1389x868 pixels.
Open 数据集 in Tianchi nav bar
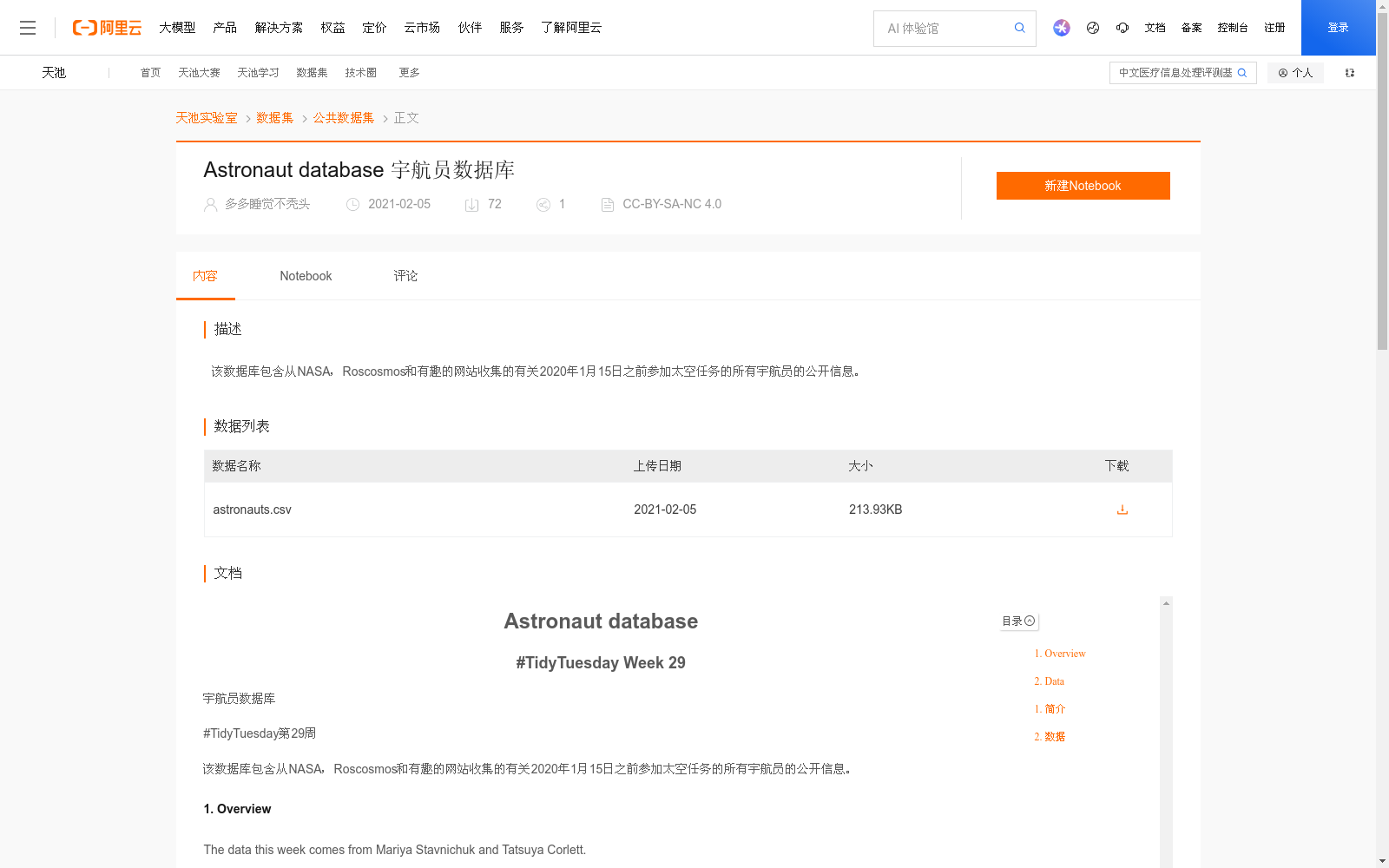(x=312, y=73)
